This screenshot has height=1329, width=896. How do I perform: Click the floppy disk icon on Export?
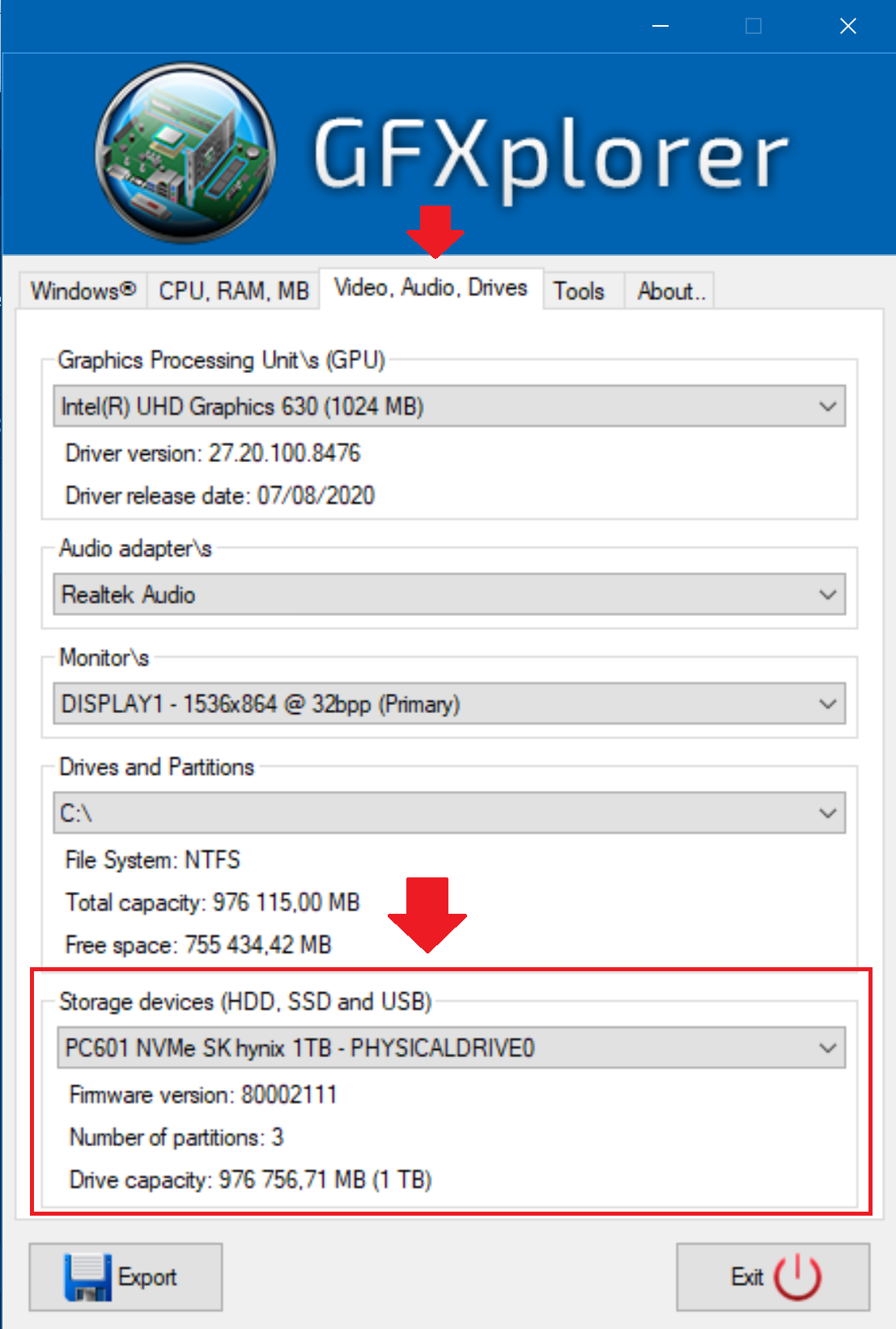87,1277
